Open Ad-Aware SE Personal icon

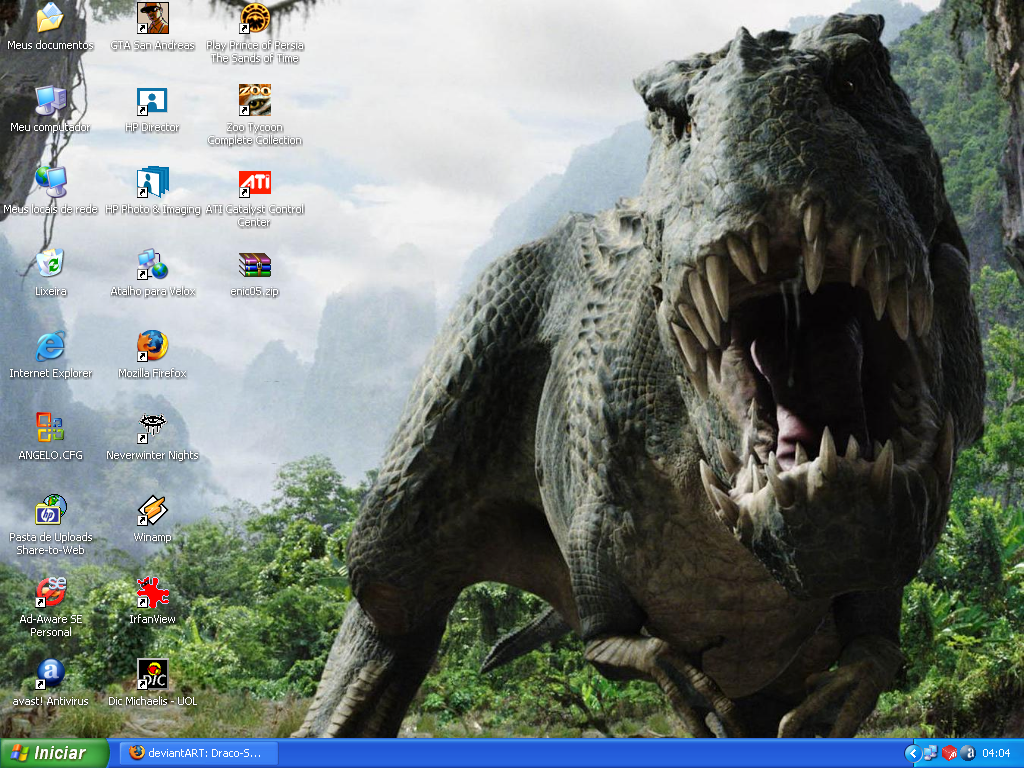[x=50, y=592]
